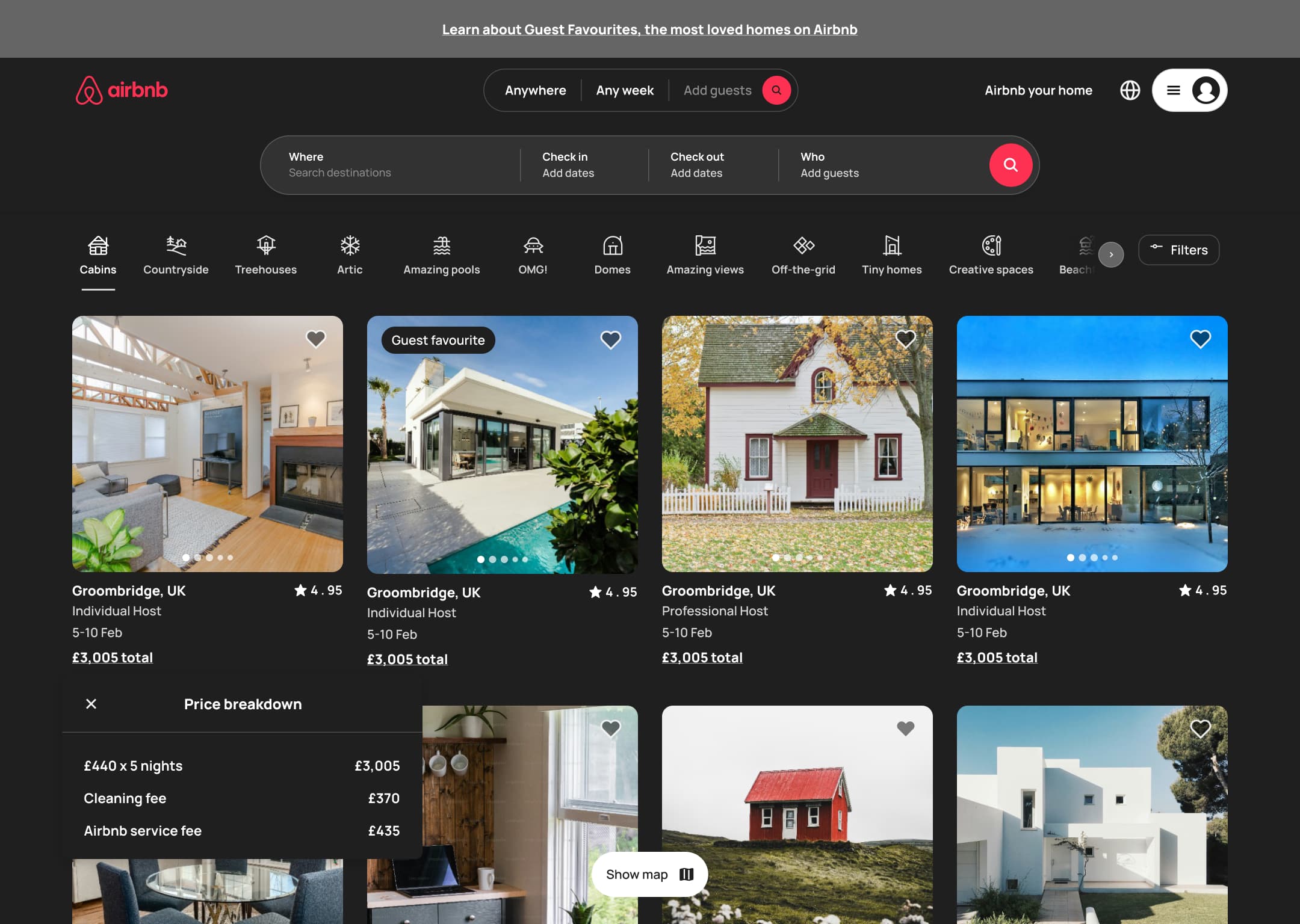Screen dimensions: 1300x924
Task: Click the Airbnb service fee row
Action: click(242, 831)
